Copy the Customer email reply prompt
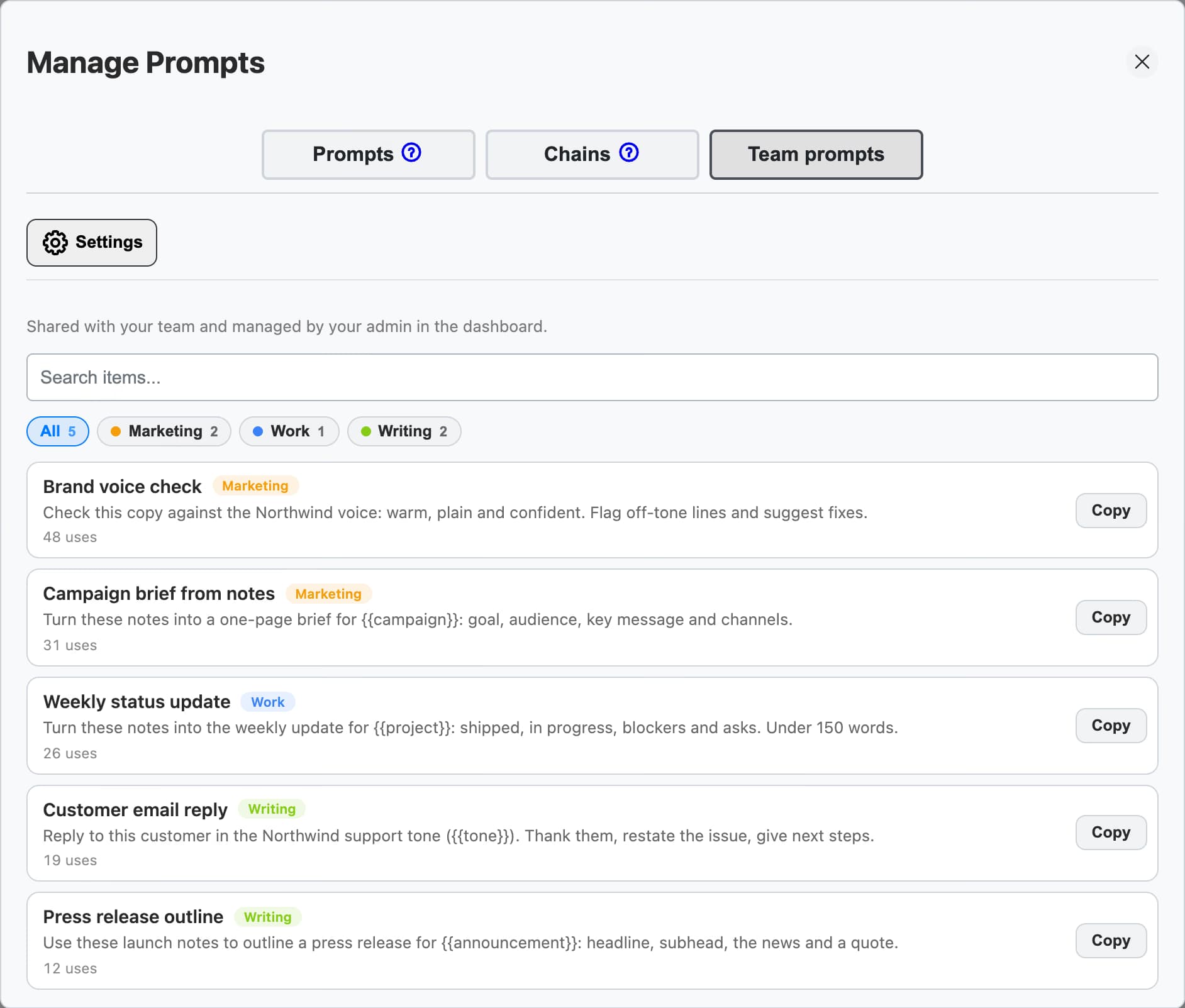This screenshot has height=1008, width=1185. pos(1111,833)
